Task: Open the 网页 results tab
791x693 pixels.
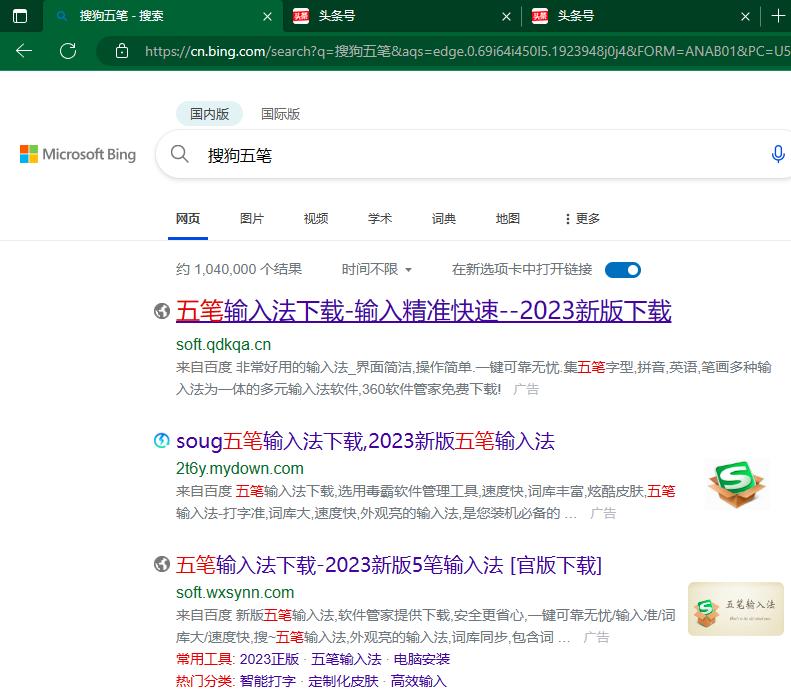Action: pyautogui.click(x=188, y=219)
